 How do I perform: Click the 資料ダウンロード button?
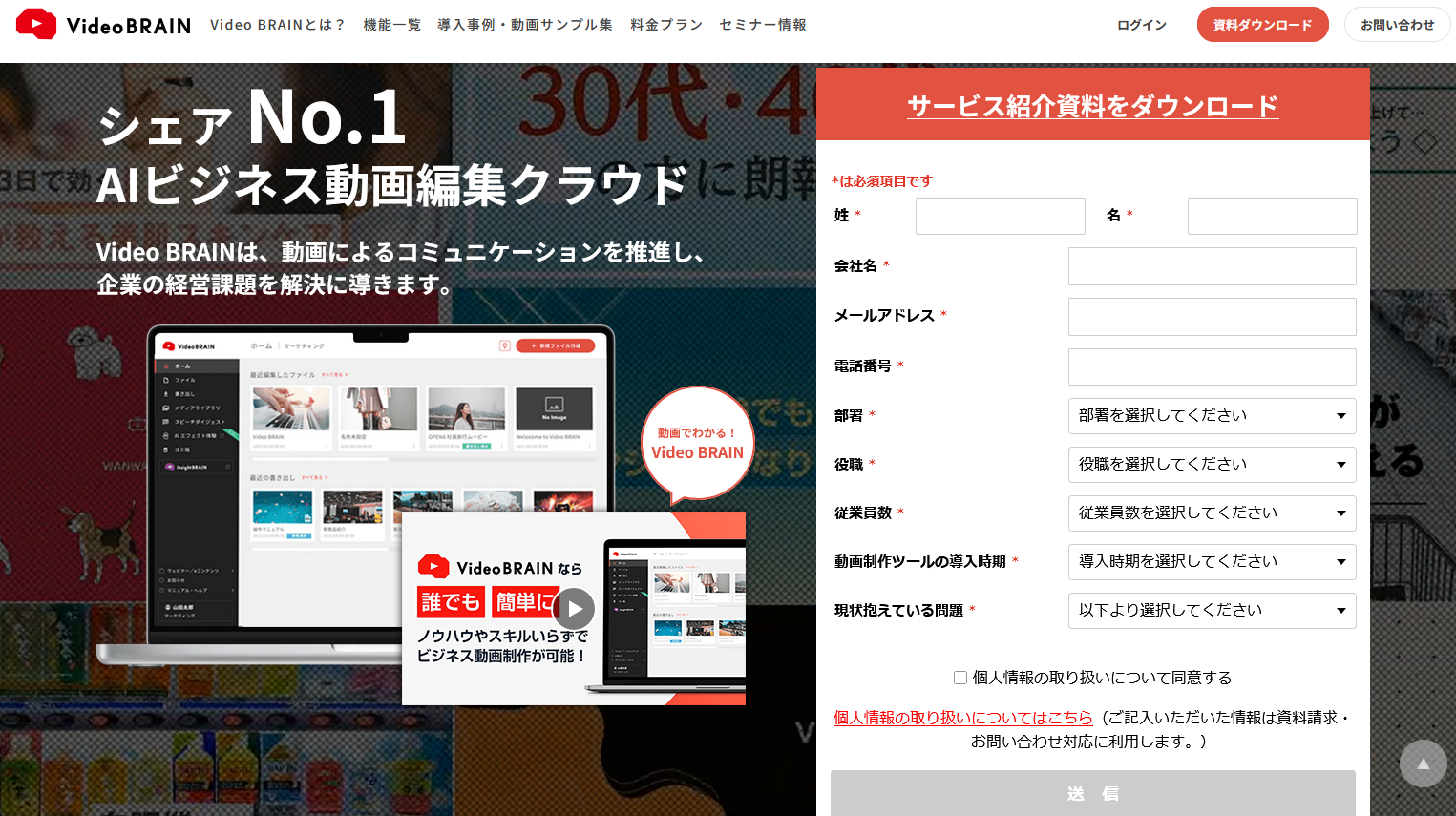point(1262,25)
